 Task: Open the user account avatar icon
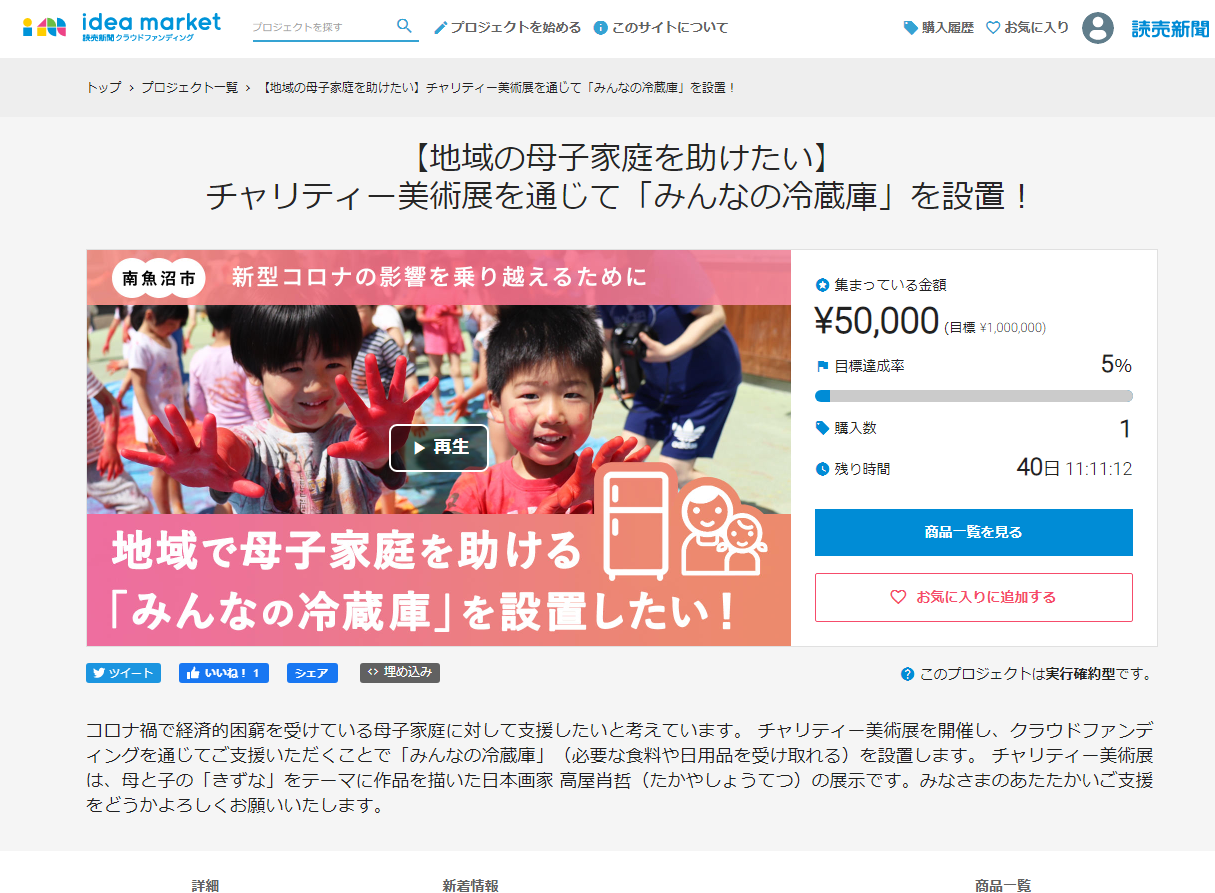(1097, 27)
